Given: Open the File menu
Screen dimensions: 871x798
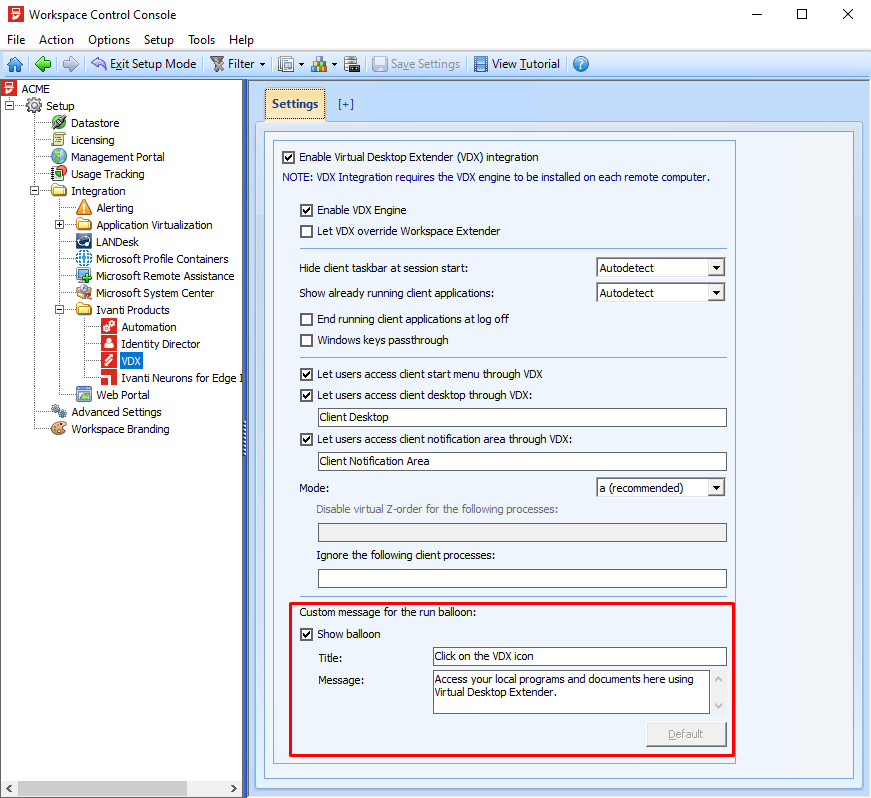Looking at the screenshot, I should tap(16, 40).
